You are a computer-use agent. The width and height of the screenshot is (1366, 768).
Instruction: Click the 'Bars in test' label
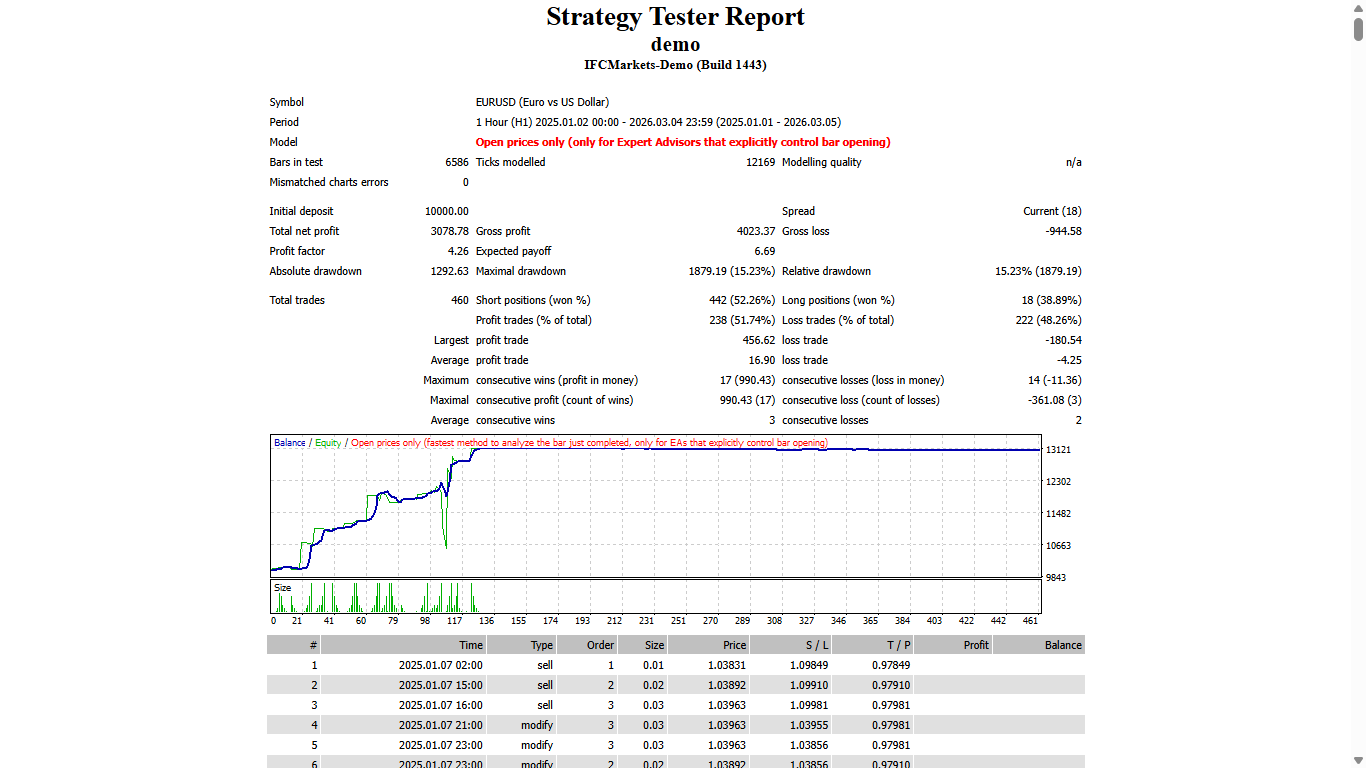pos(296,162)
